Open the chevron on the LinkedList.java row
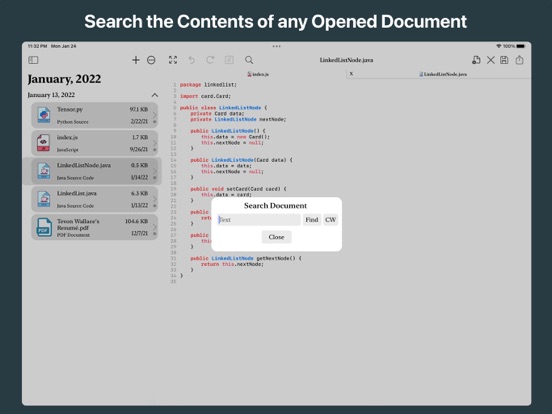Screen dimensions: 552x414 155,199
